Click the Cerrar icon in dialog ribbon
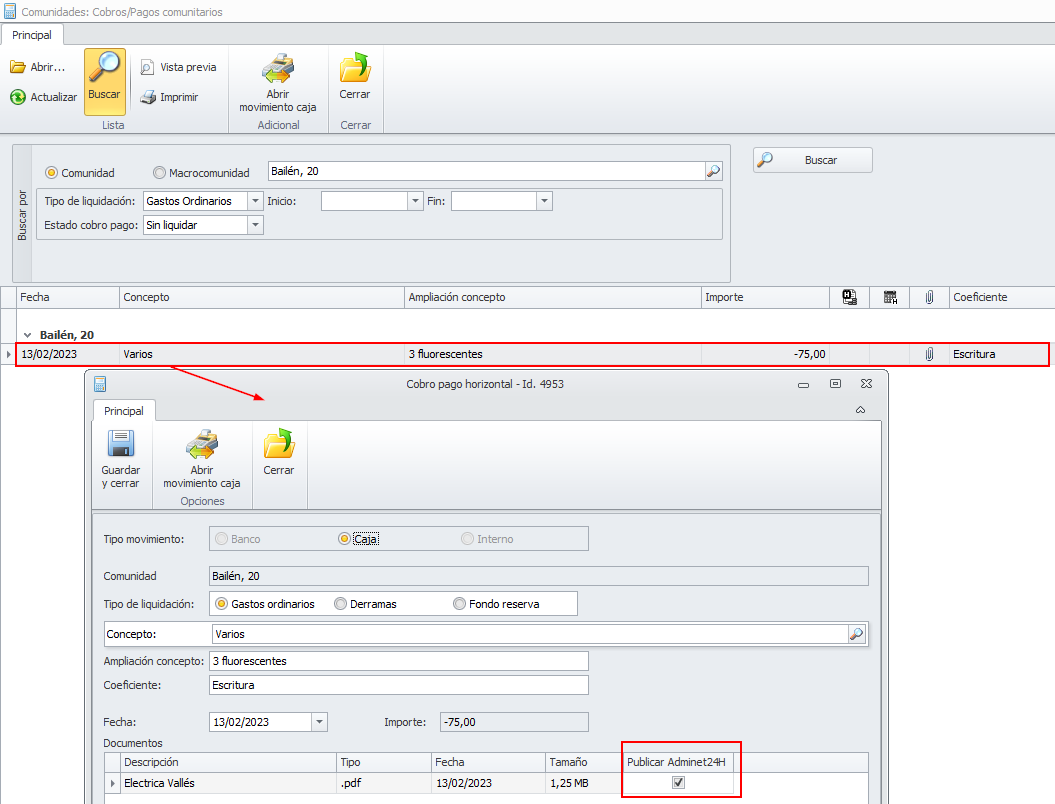The width and height of the screenshot is (1055, 804). [279, 444]
